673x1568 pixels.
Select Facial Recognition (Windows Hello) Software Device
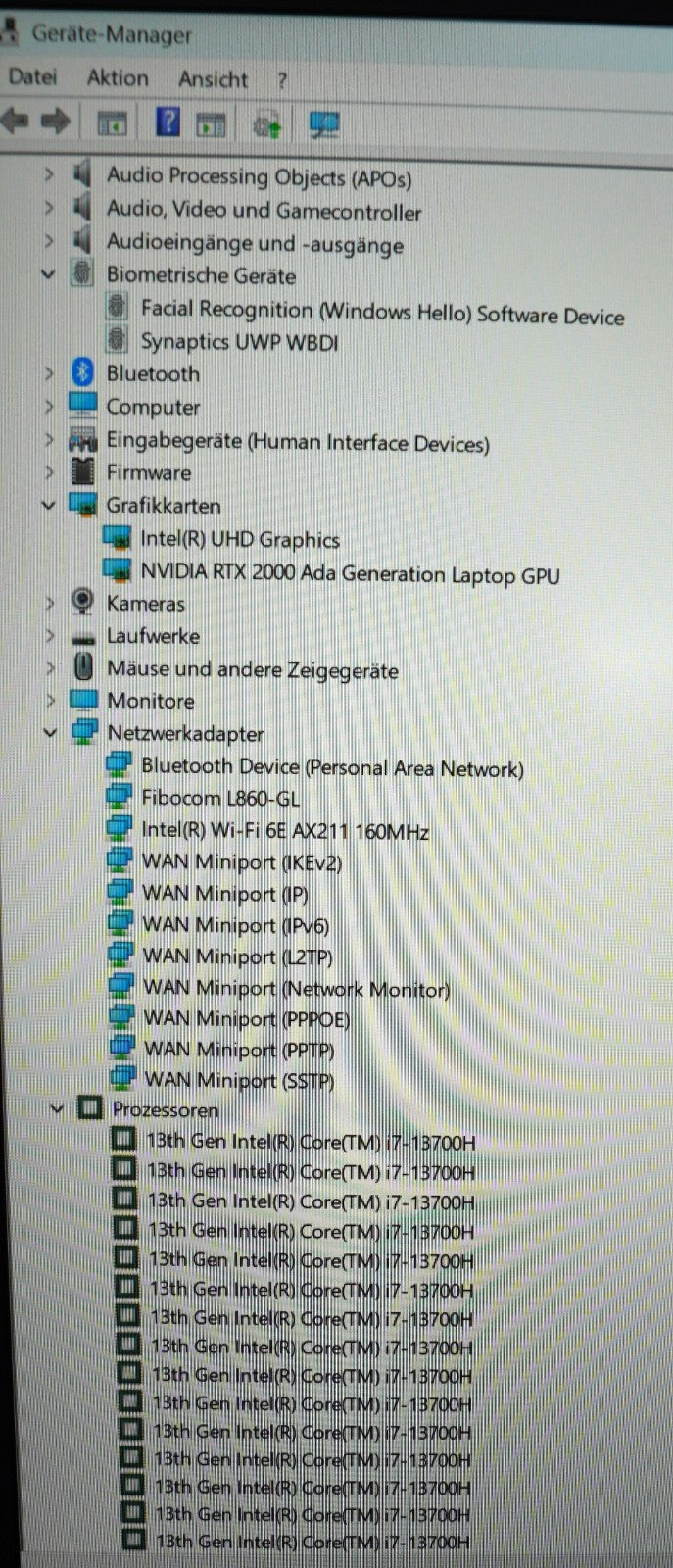pyautogui.click(x=382, y=312)
